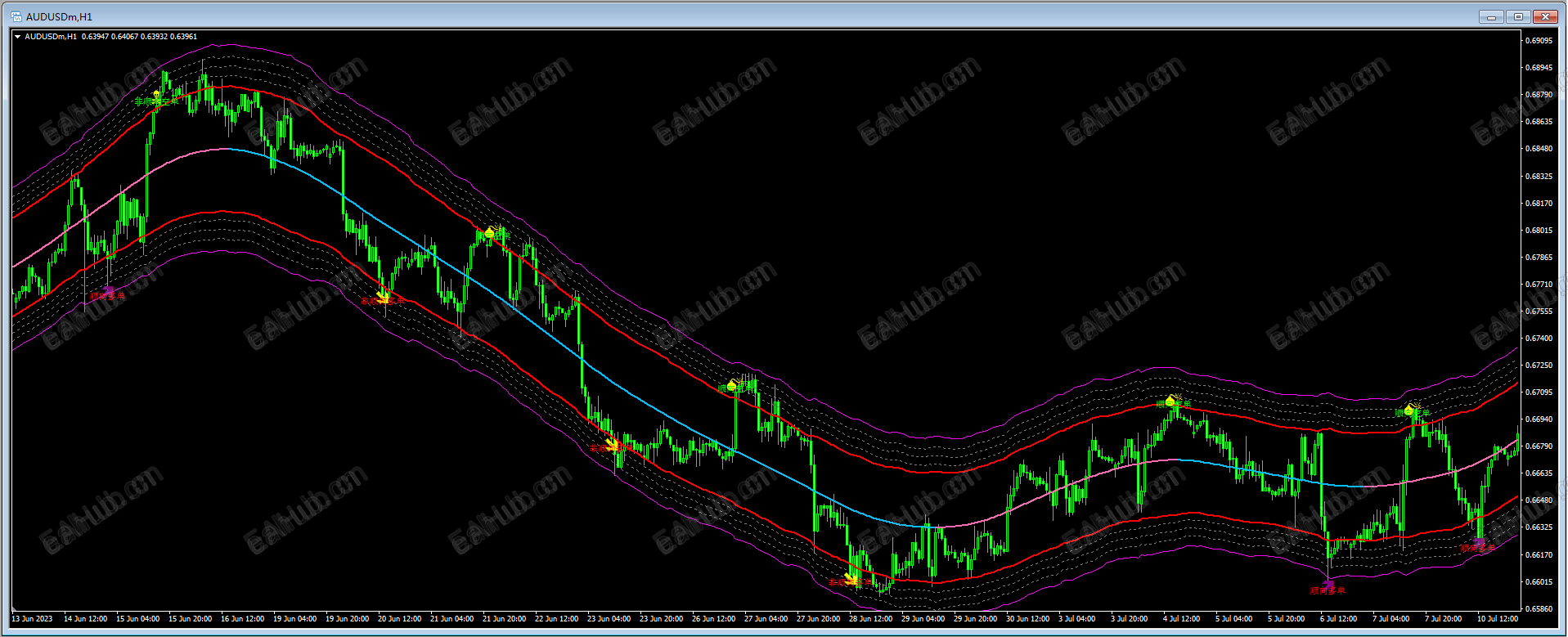Click the close price value 0.63961
1568x637 pixels.
pyautogui.click(x=183, y=37)
